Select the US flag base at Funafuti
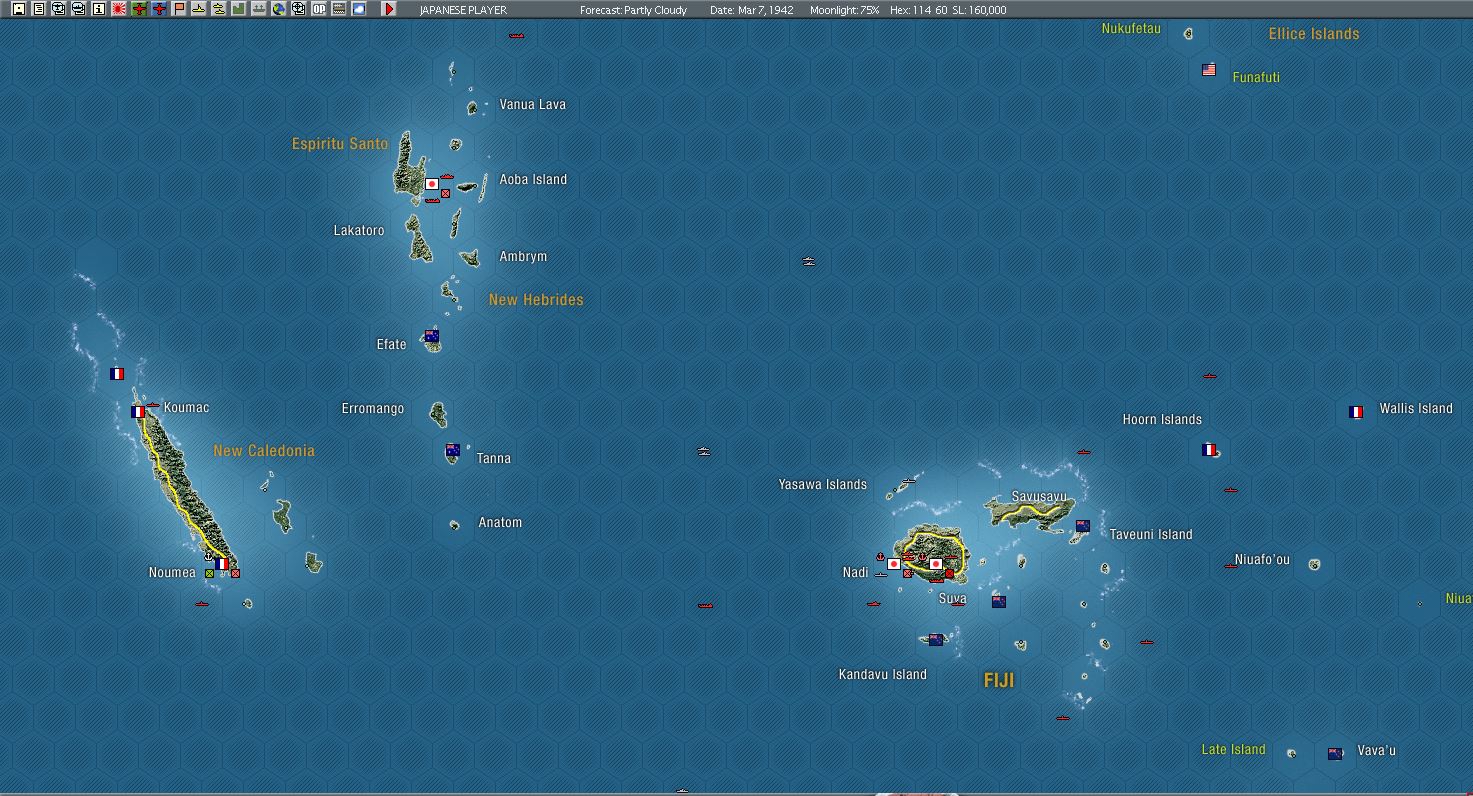Screen dimensions: 1473x796 [x=1209, y=70]
